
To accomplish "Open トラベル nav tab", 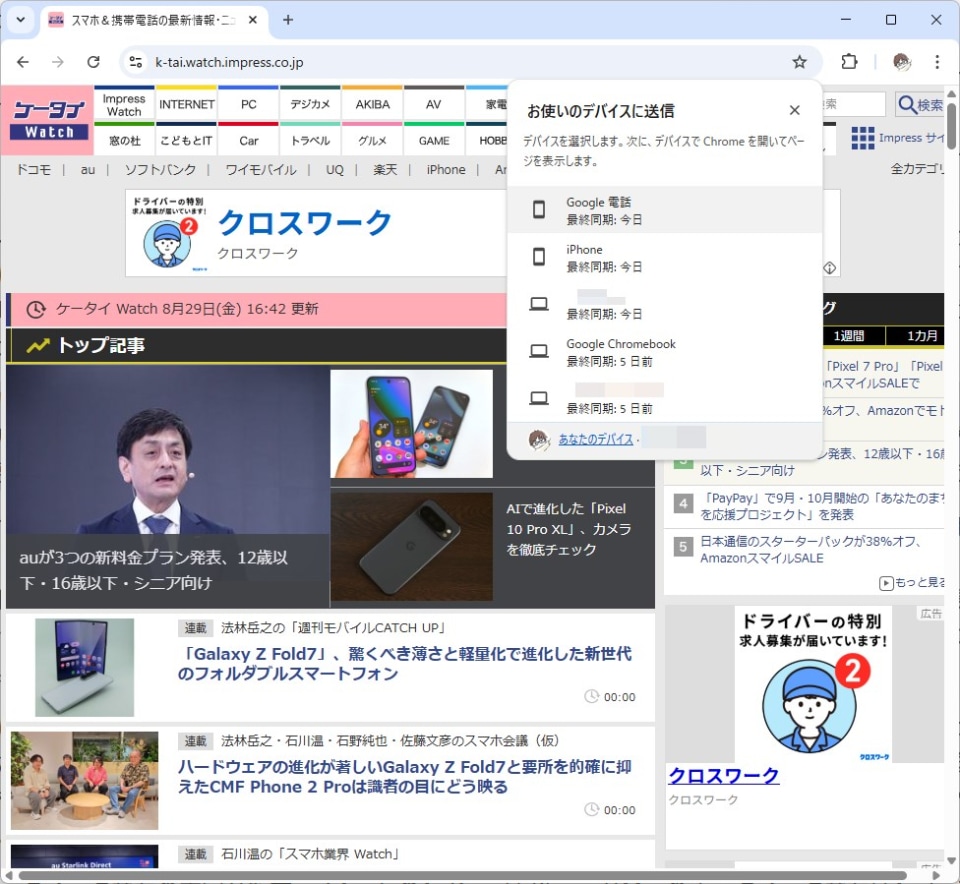I will click(310, 141).
